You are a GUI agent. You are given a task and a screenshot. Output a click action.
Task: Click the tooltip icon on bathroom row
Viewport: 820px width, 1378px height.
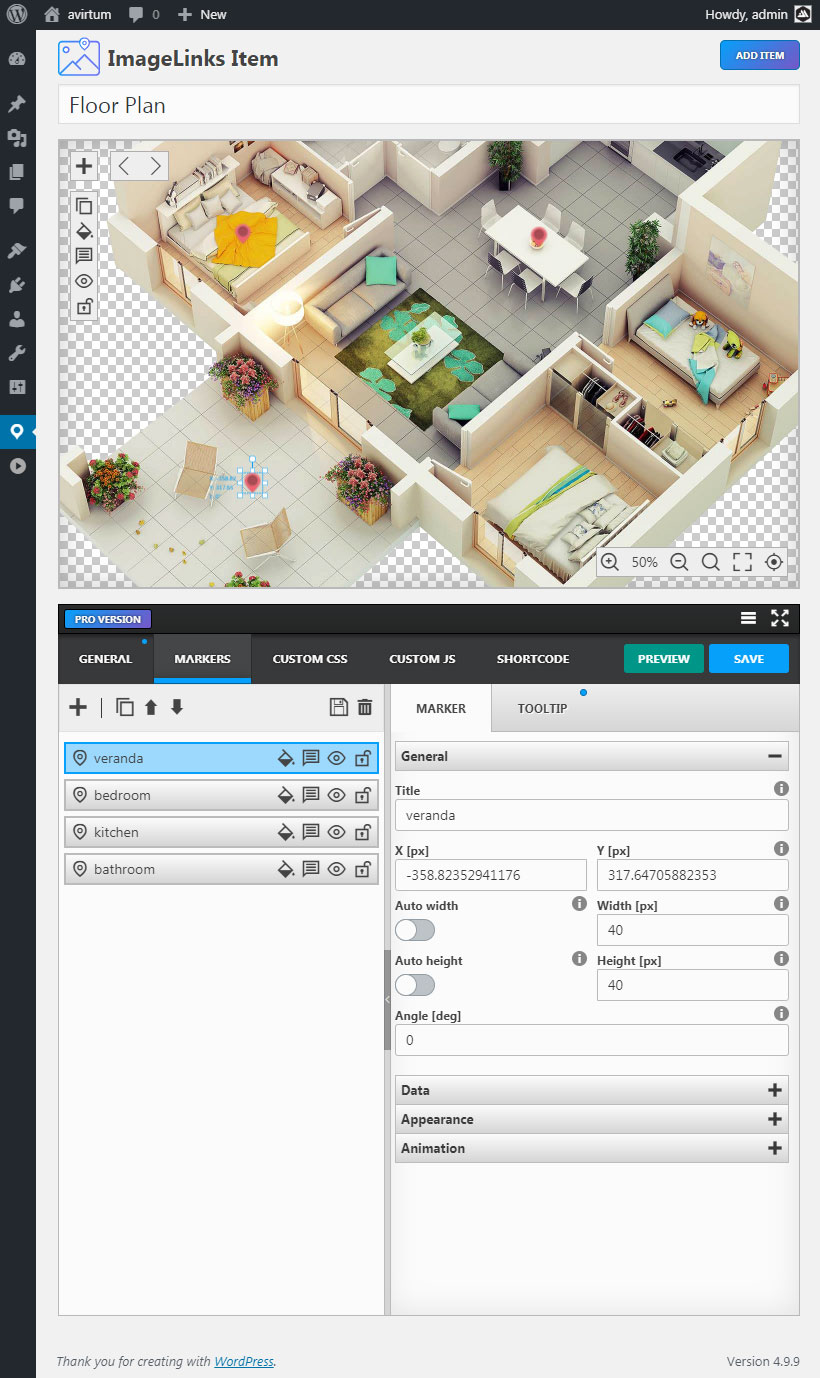(311, 869)
